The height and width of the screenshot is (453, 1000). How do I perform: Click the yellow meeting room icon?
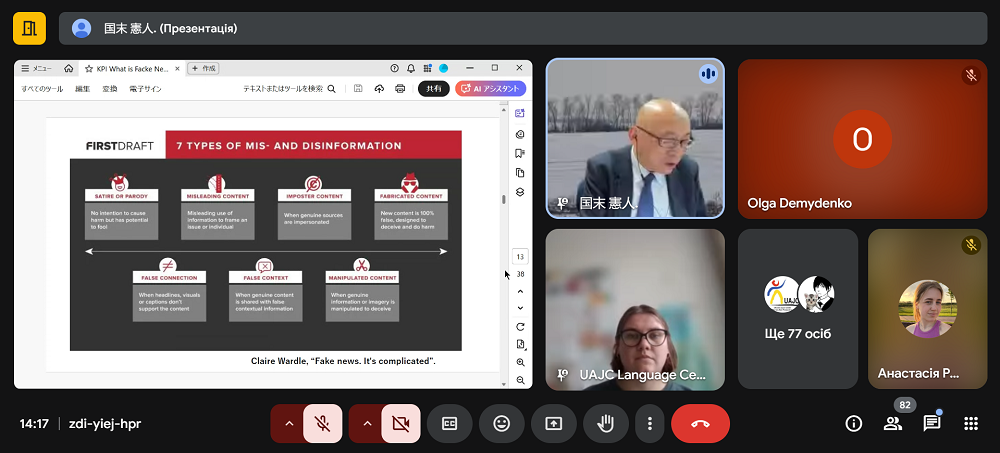29,28
